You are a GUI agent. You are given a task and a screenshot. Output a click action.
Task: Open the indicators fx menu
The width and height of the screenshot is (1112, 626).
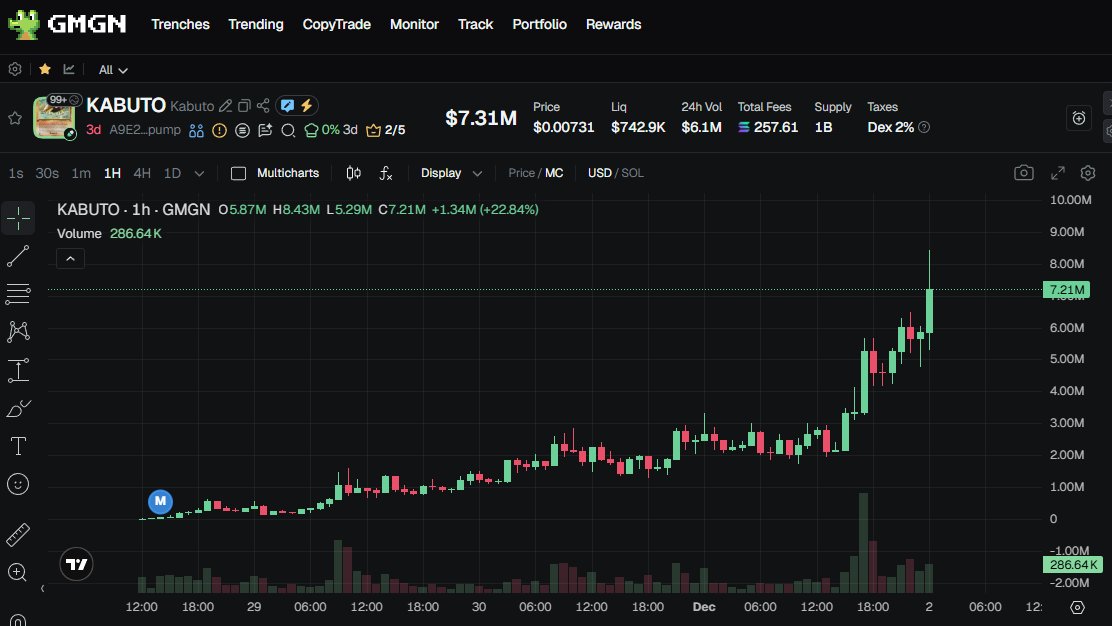pyautogui.click(x=386, y=173)
